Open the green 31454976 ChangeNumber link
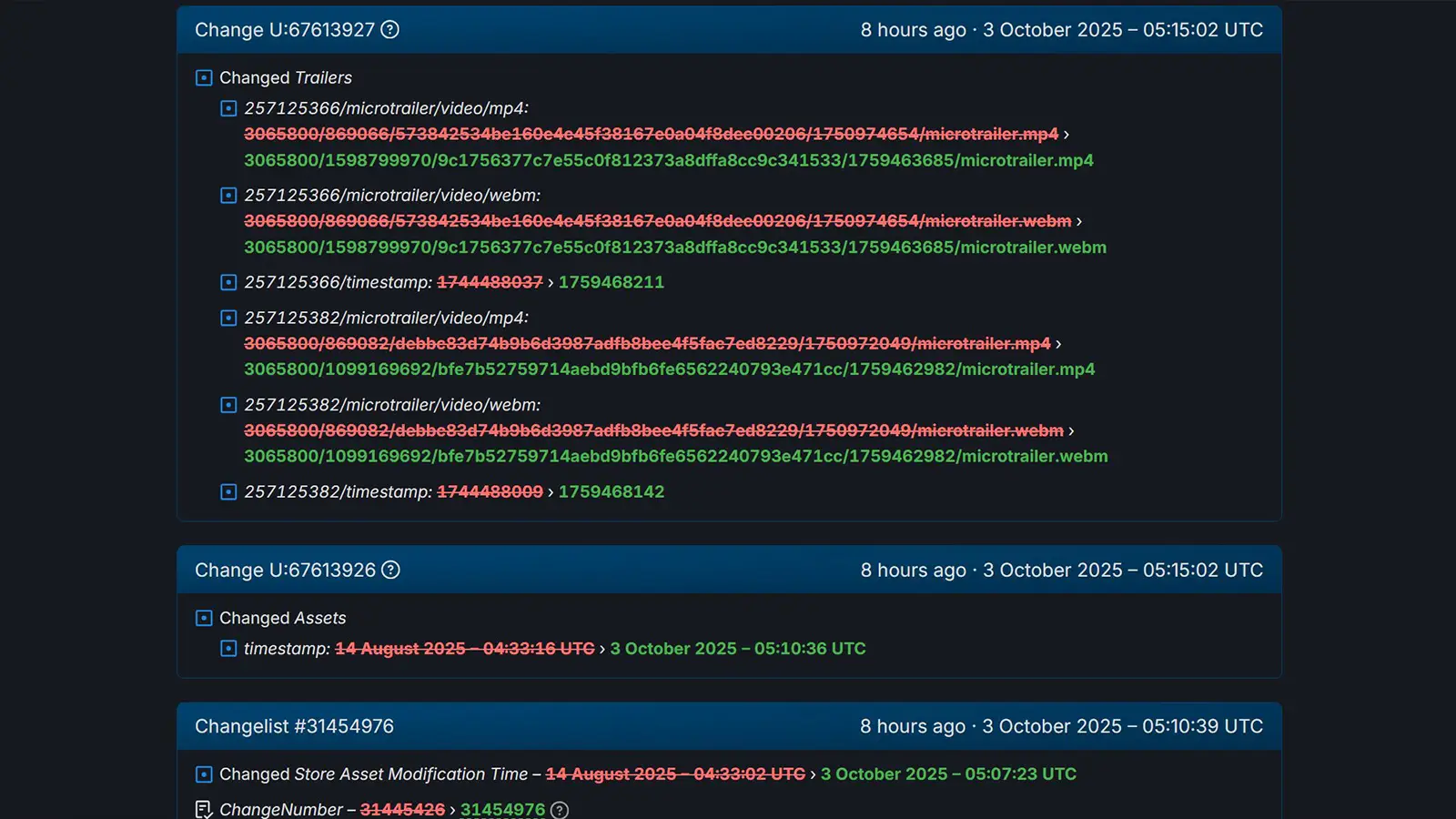This screenshot has height=819, width=1456. 502,810
